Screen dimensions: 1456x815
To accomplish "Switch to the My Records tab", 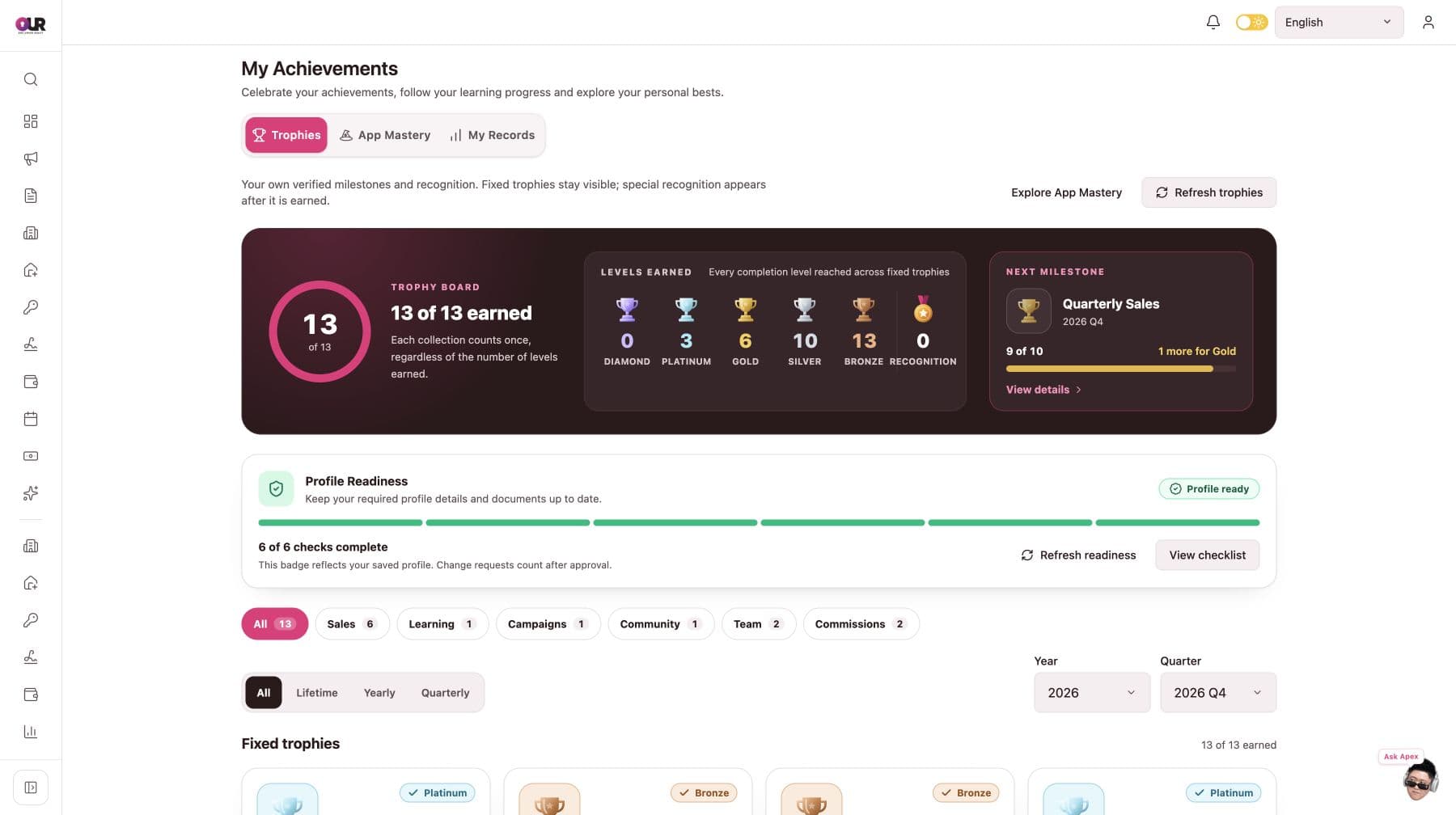I will [493, 135].
